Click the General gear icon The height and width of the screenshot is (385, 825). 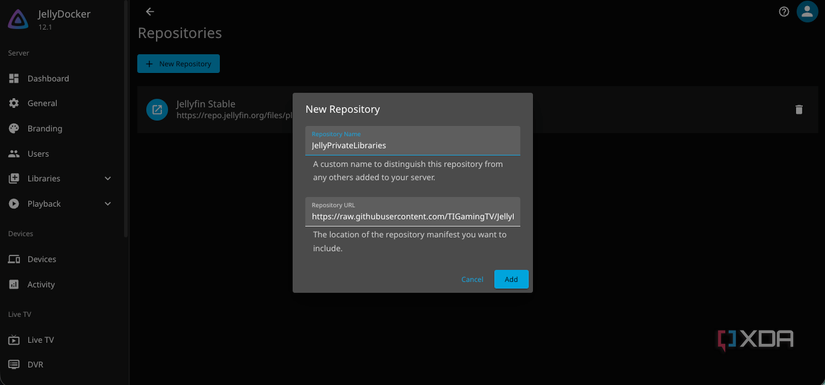[14, 103]
